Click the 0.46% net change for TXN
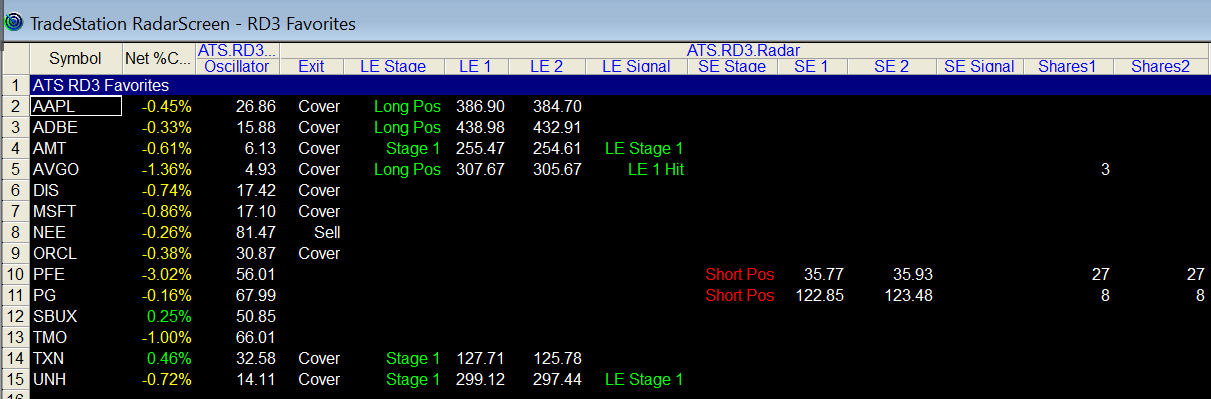 (168, 358)
